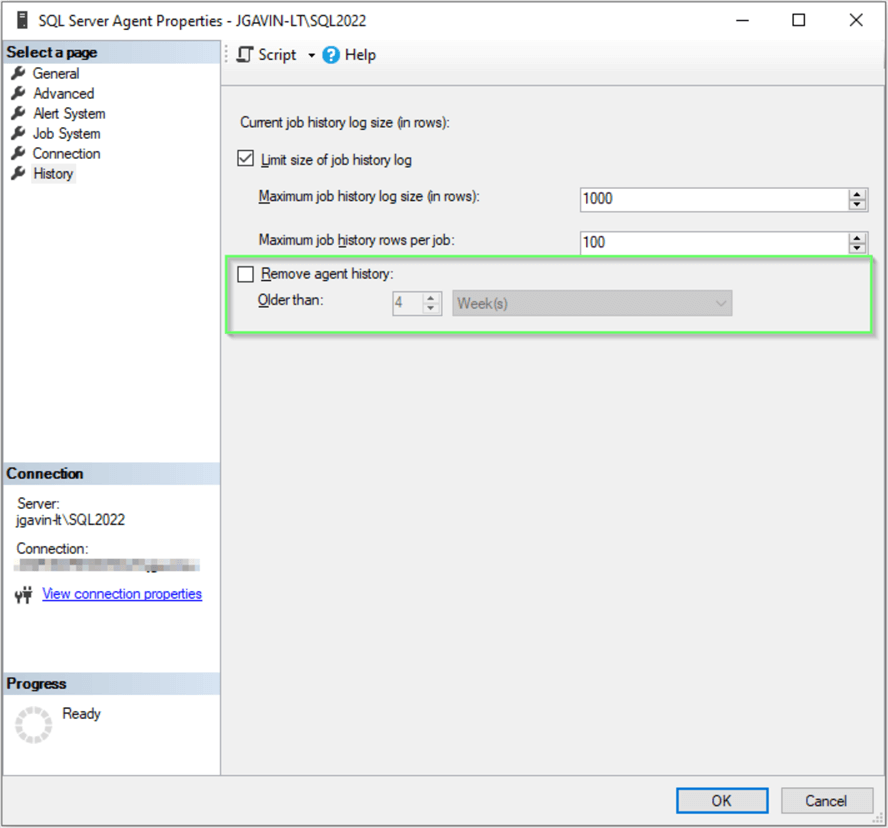Click the wrench icon beside Alert System

[x=18, y=114]
